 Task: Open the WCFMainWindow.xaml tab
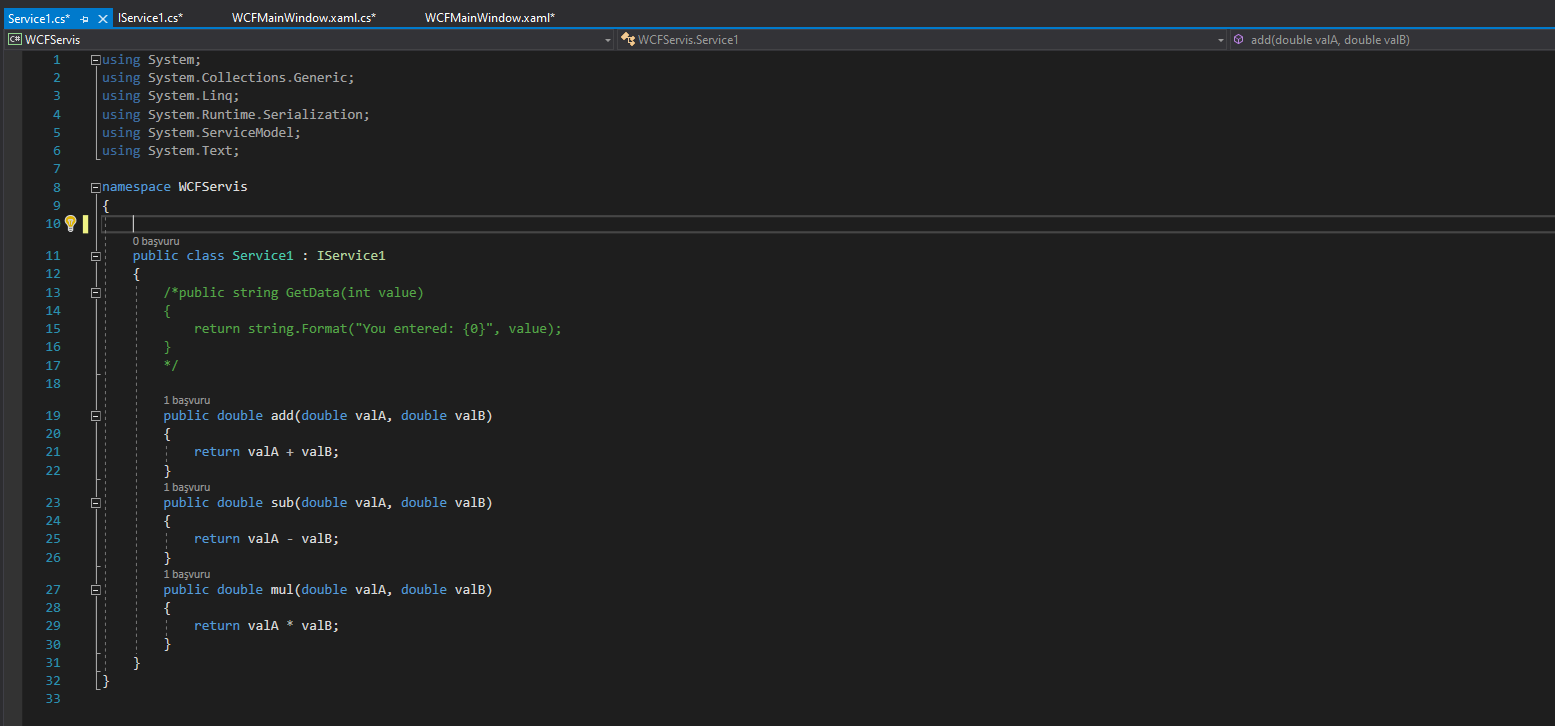coord(490,18)
